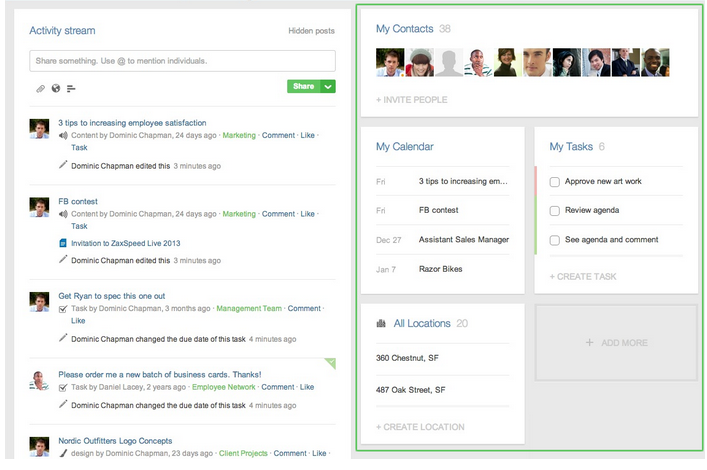Mark See agenda and comment as done
Viewport: 707px width, 470px height.
pyautogui.click(x=555, y=240)
